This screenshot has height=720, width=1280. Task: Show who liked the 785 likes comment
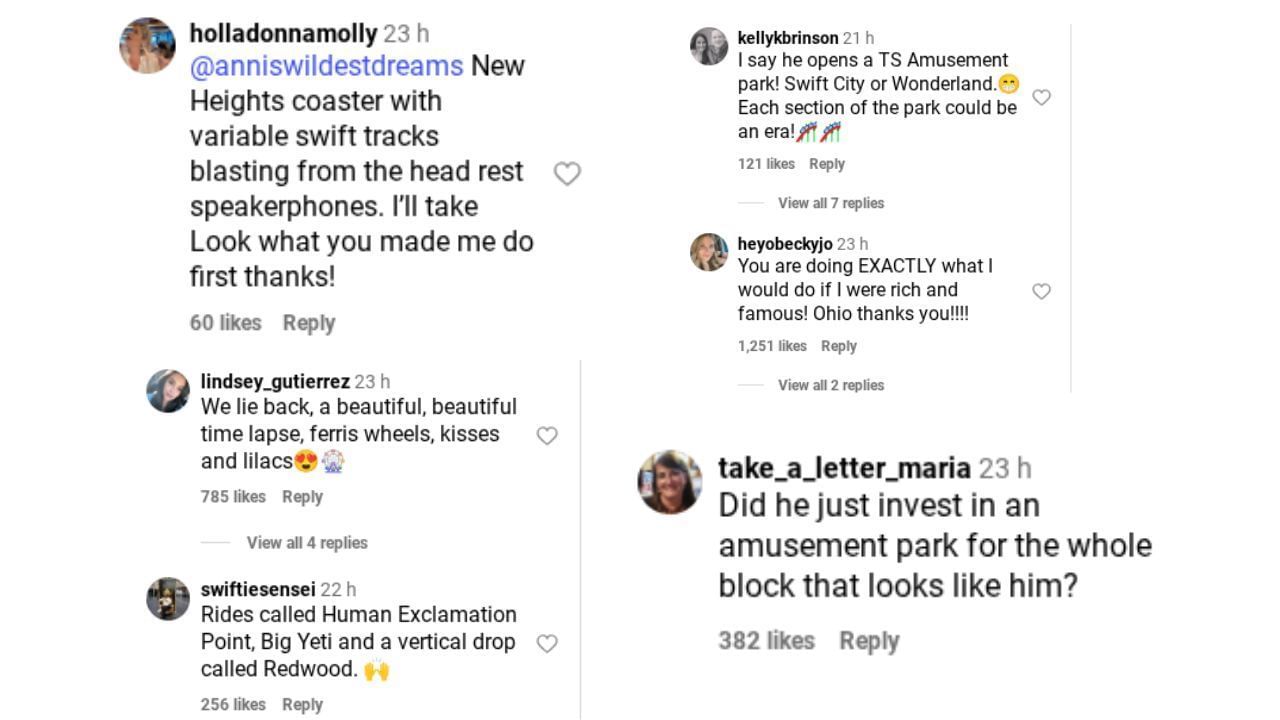tap(233, 497)
